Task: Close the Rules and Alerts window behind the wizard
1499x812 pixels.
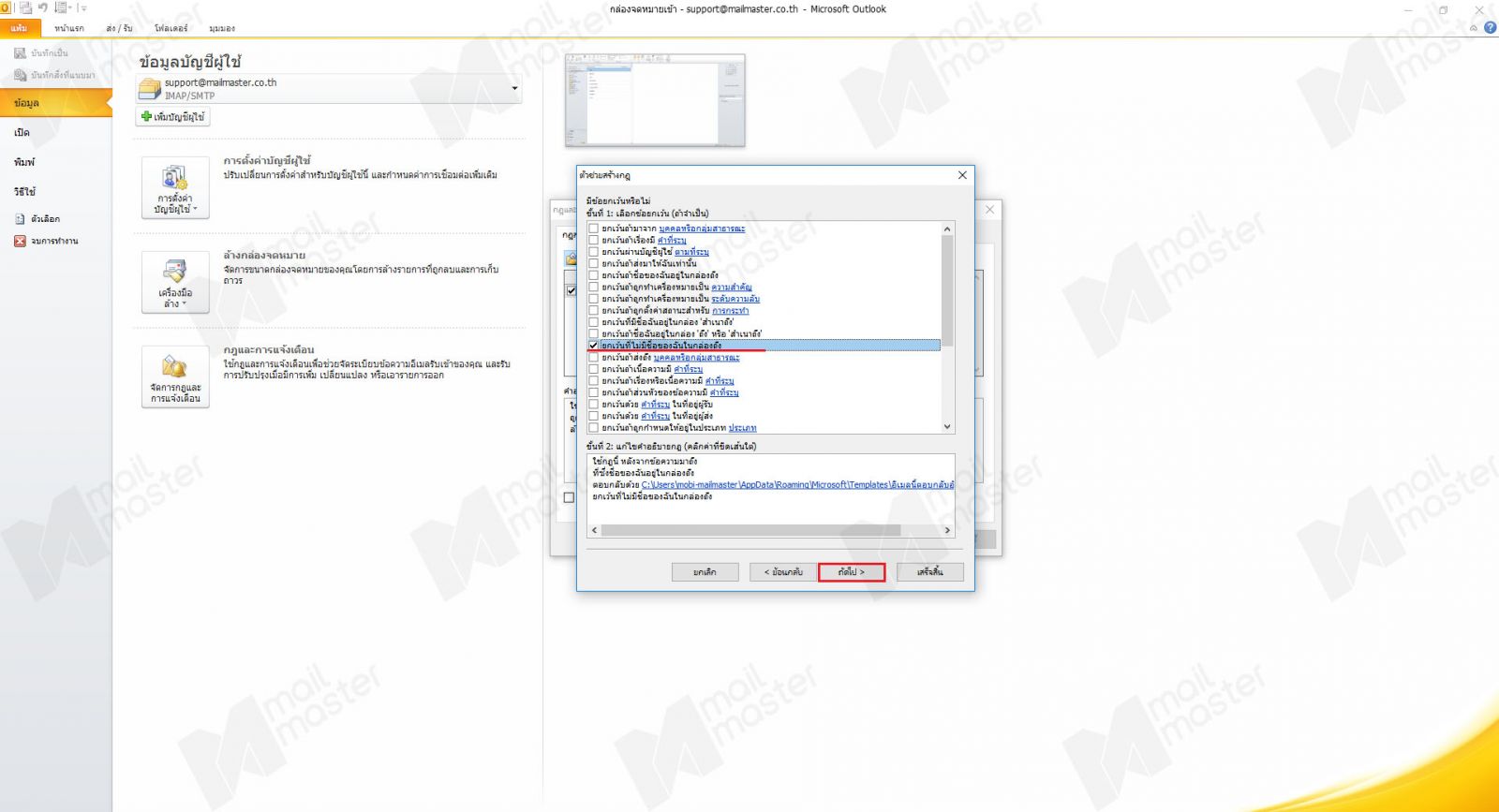Action: pyautogui.click(x=989, y=210)
